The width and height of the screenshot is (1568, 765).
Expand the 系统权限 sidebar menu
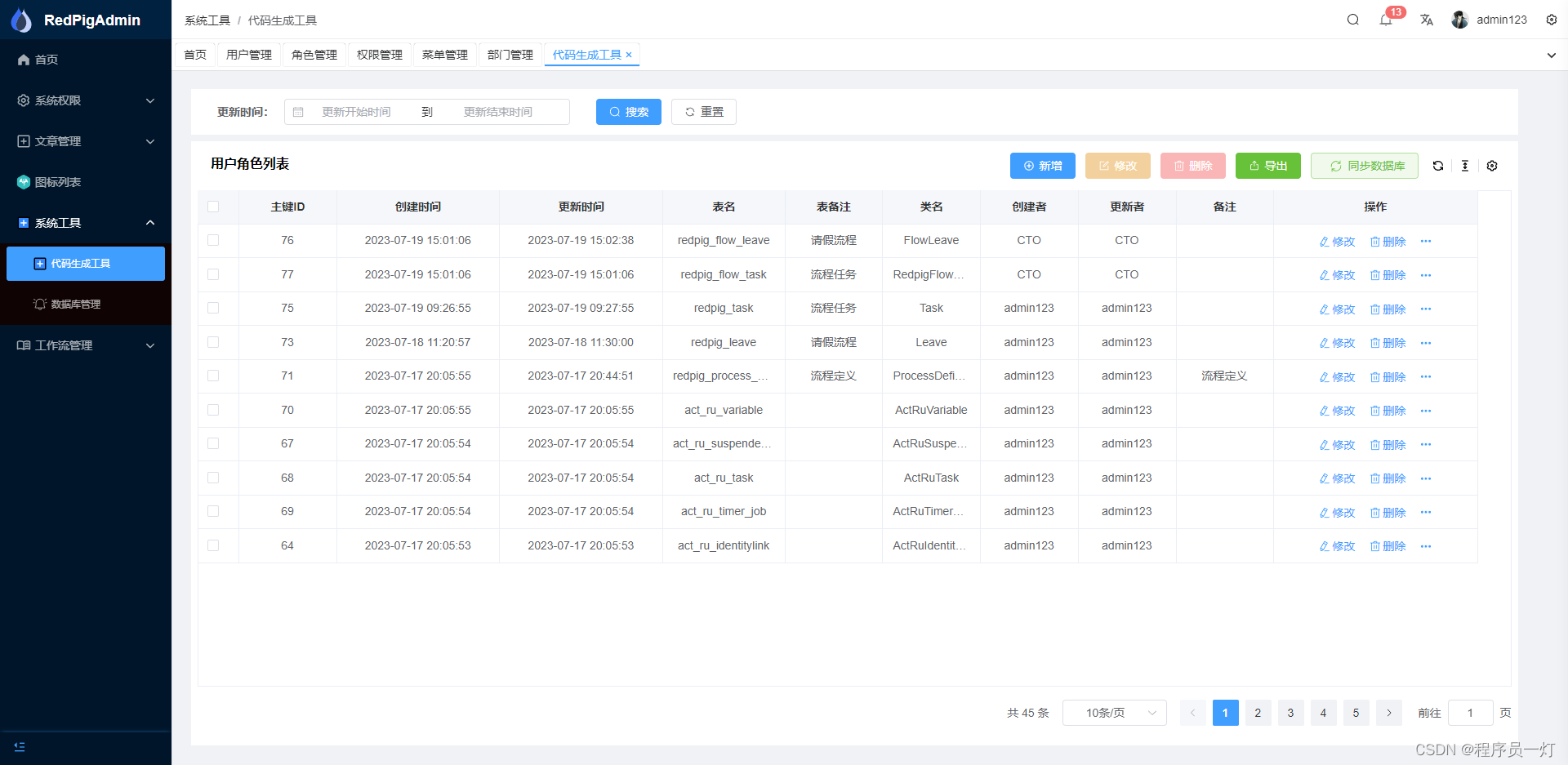click(x=86, y=100)
